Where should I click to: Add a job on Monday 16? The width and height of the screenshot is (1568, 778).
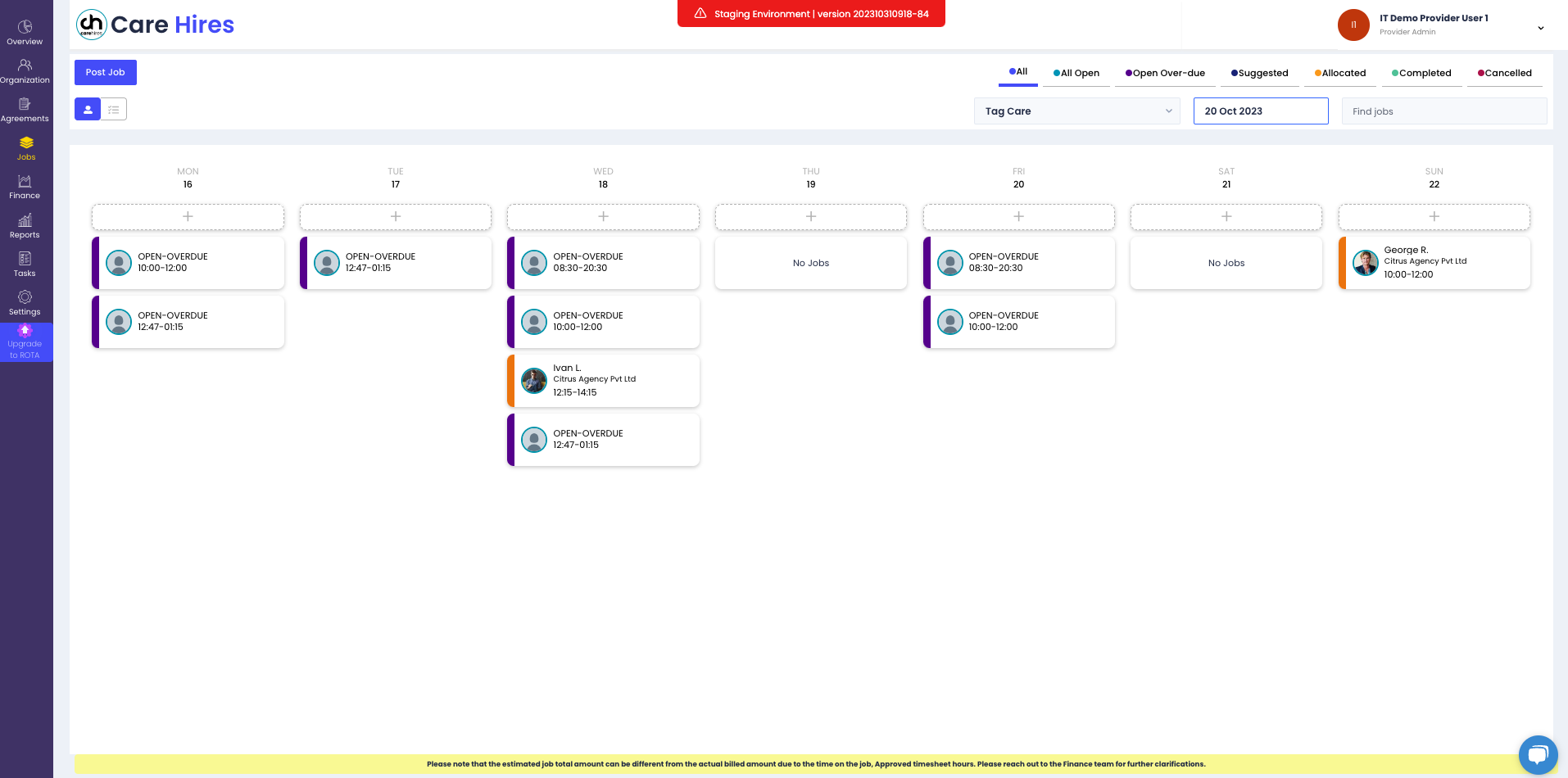pos(188,216)
